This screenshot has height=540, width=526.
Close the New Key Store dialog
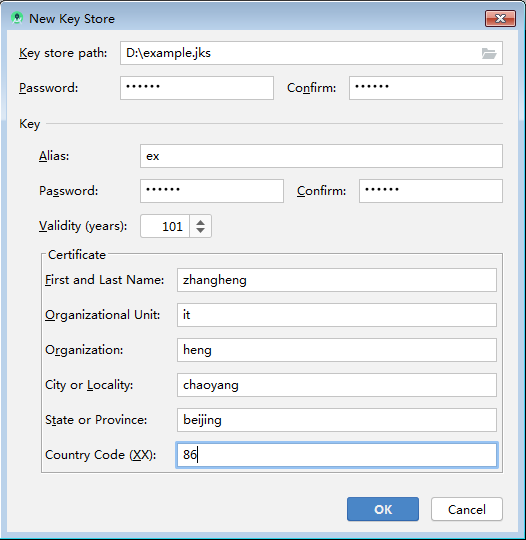point(500,18)
